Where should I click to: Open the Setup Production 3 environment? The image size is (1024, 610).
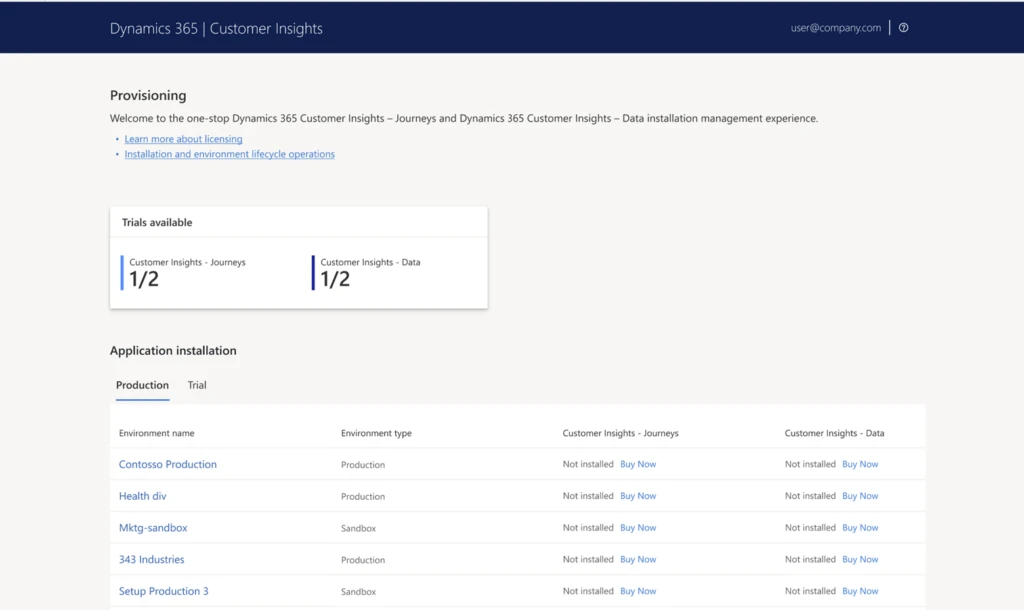coord(163,591)
